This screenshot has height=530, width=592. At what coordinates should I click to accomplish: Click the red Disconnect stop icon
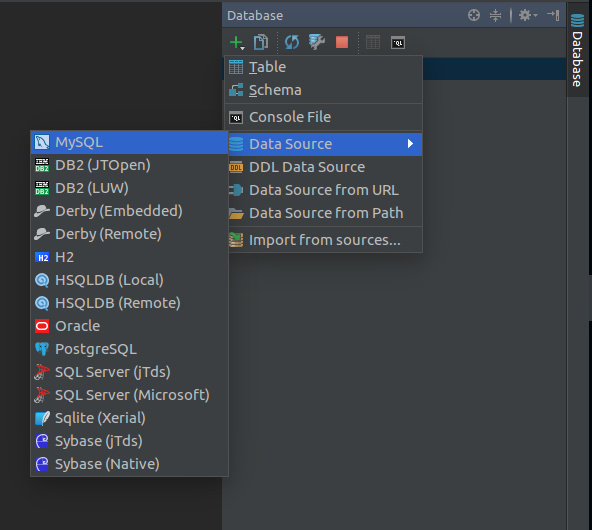point(342,42)
